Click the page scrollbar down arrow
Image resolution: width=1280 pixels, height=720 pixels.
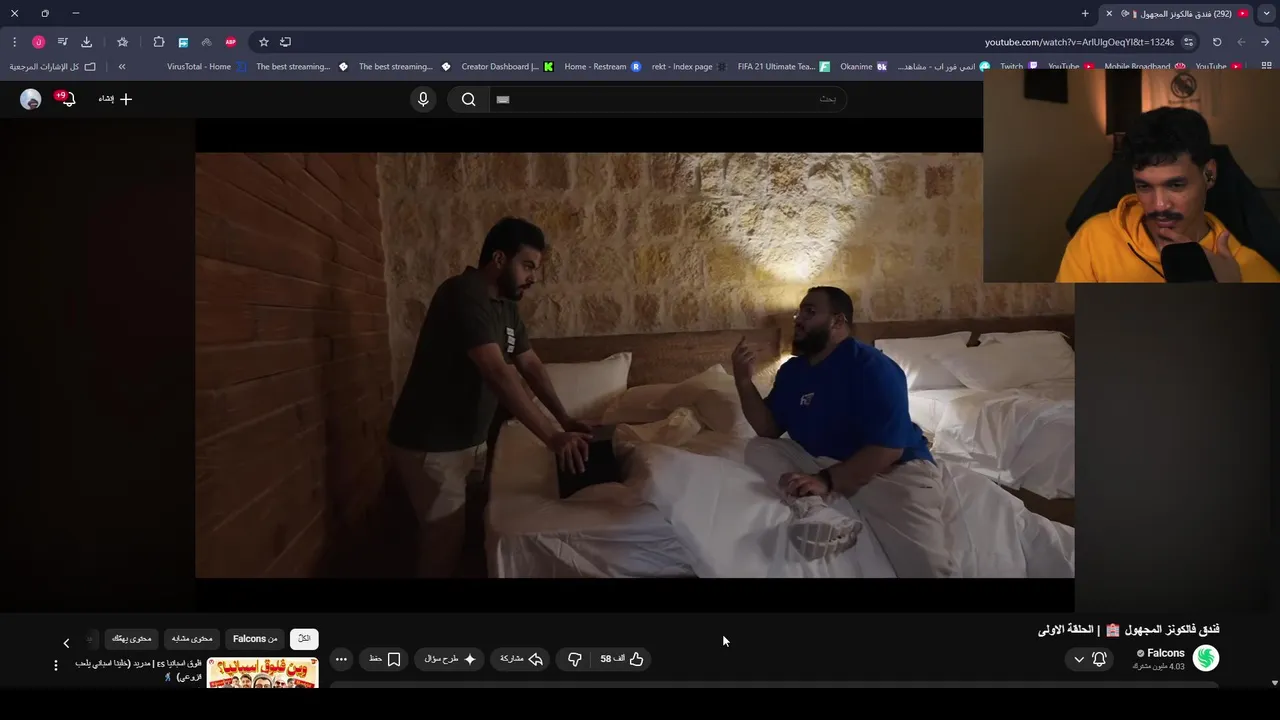coord(1274,683)
